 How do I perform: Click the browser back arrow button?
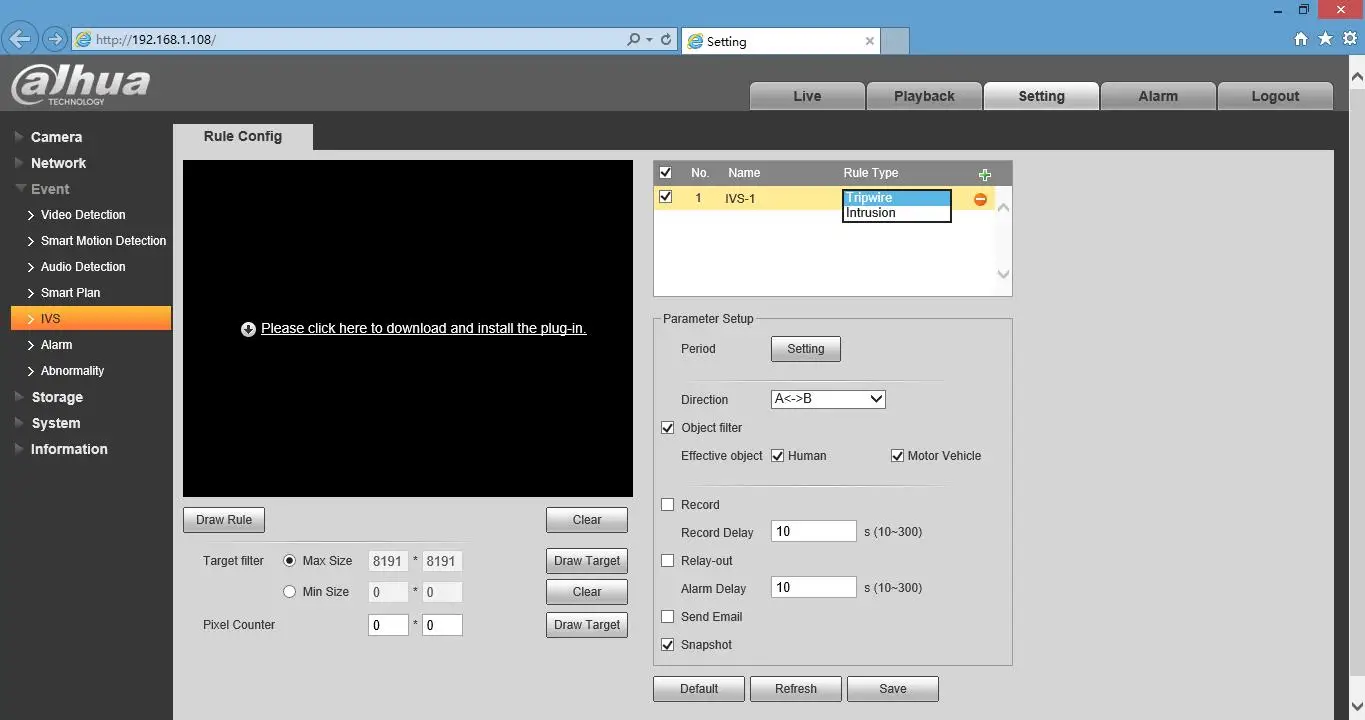coord(20,40)
